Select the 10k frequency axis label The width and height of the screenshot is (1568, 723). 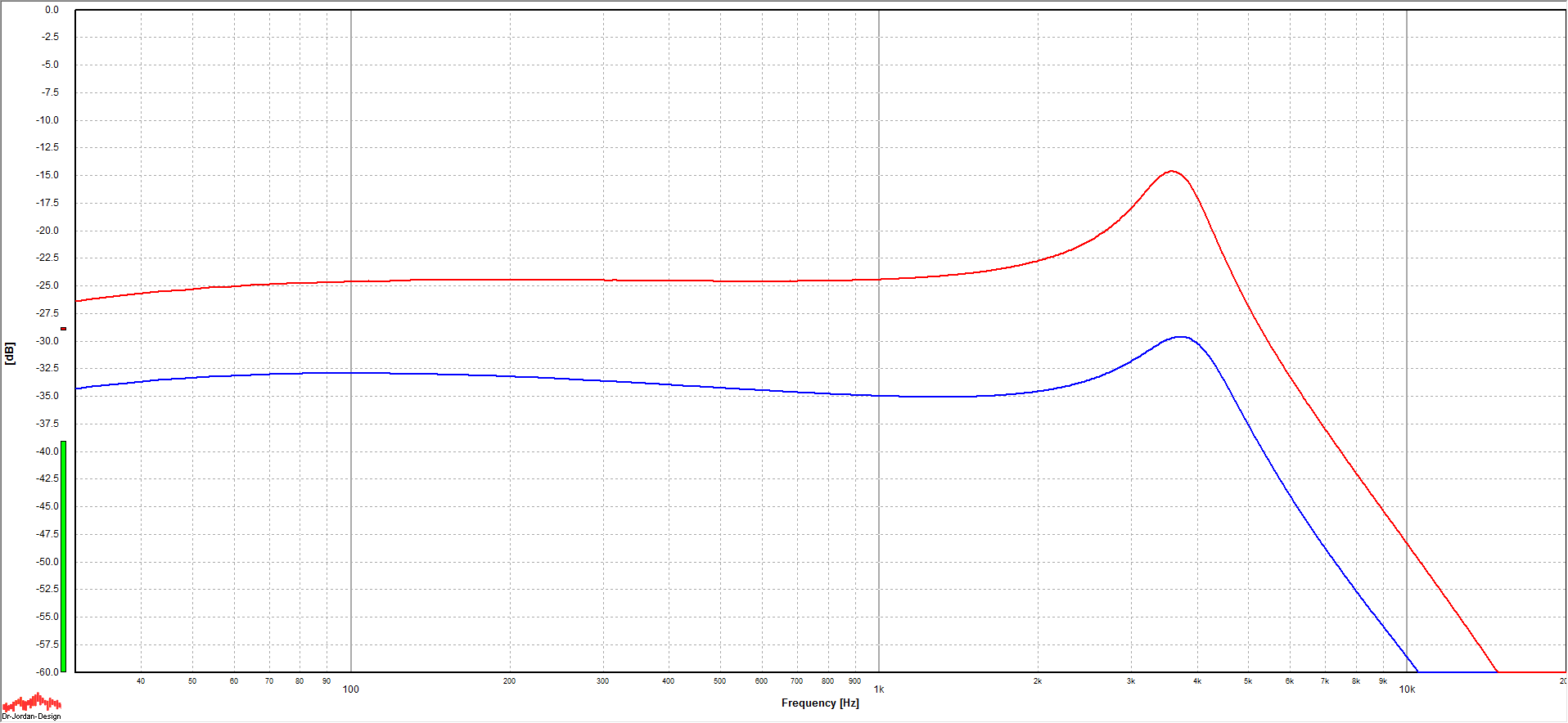tap(1406, 689)
